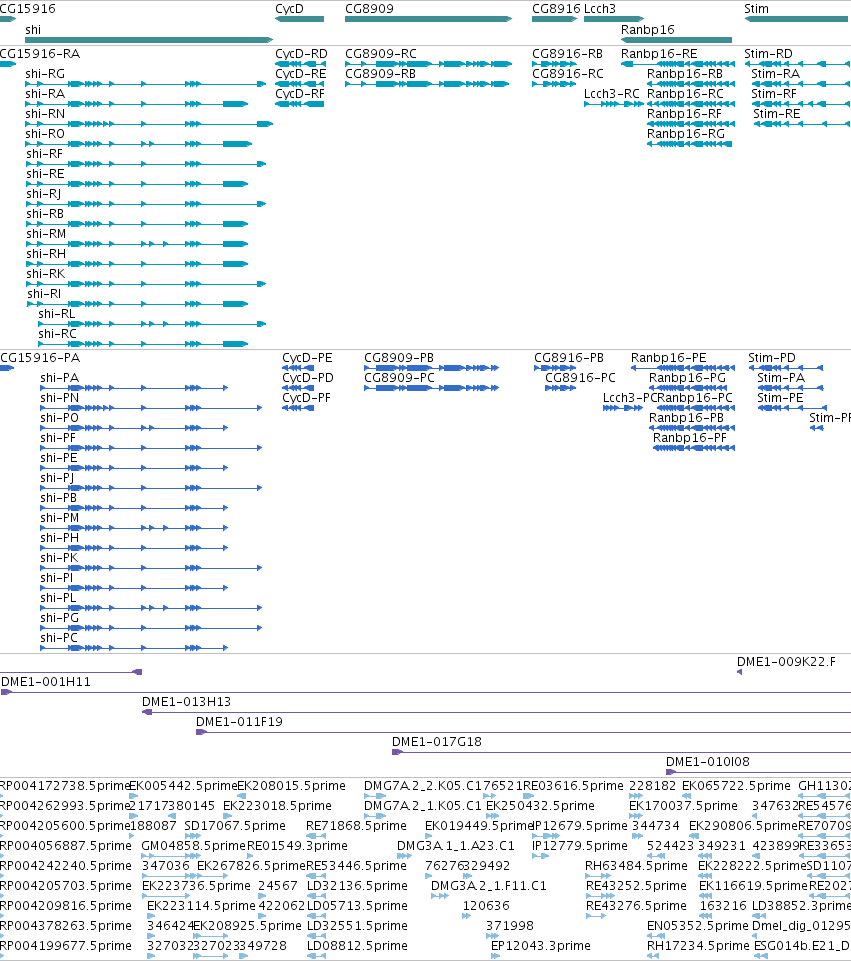
Task: Select transcript shi-RN
Action: click(x=149, y=124)
